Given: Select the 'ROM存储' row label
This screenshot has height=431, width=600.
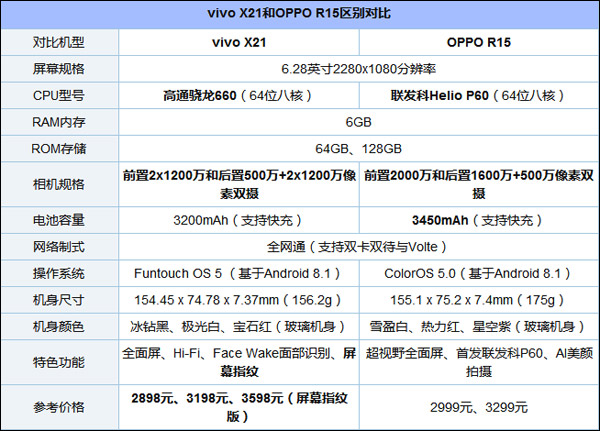Looking at the screenshot, I should (59, 149).
